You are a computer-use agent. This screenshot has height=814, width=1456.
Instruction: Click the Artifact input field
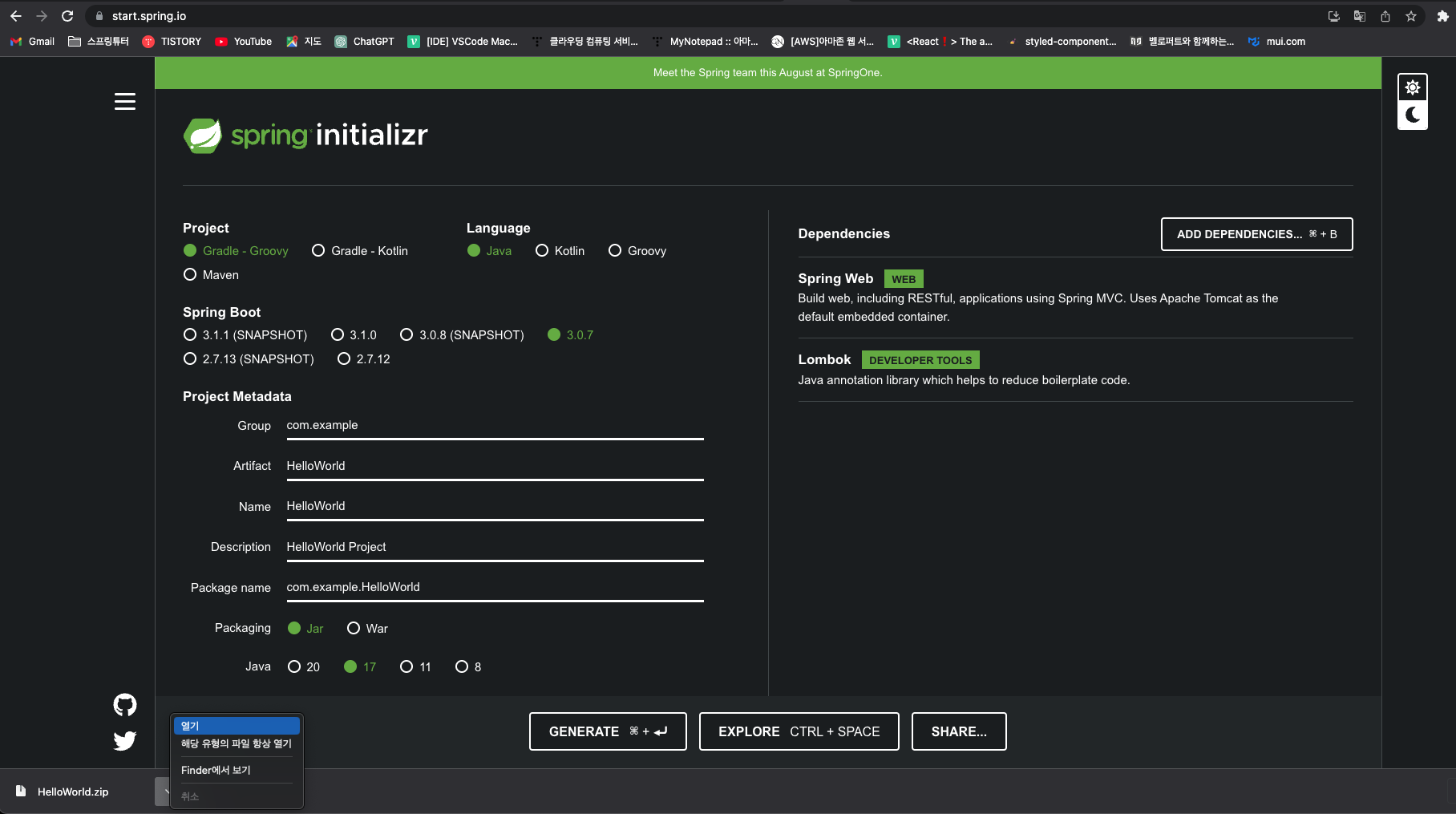(x=495, y=467)
